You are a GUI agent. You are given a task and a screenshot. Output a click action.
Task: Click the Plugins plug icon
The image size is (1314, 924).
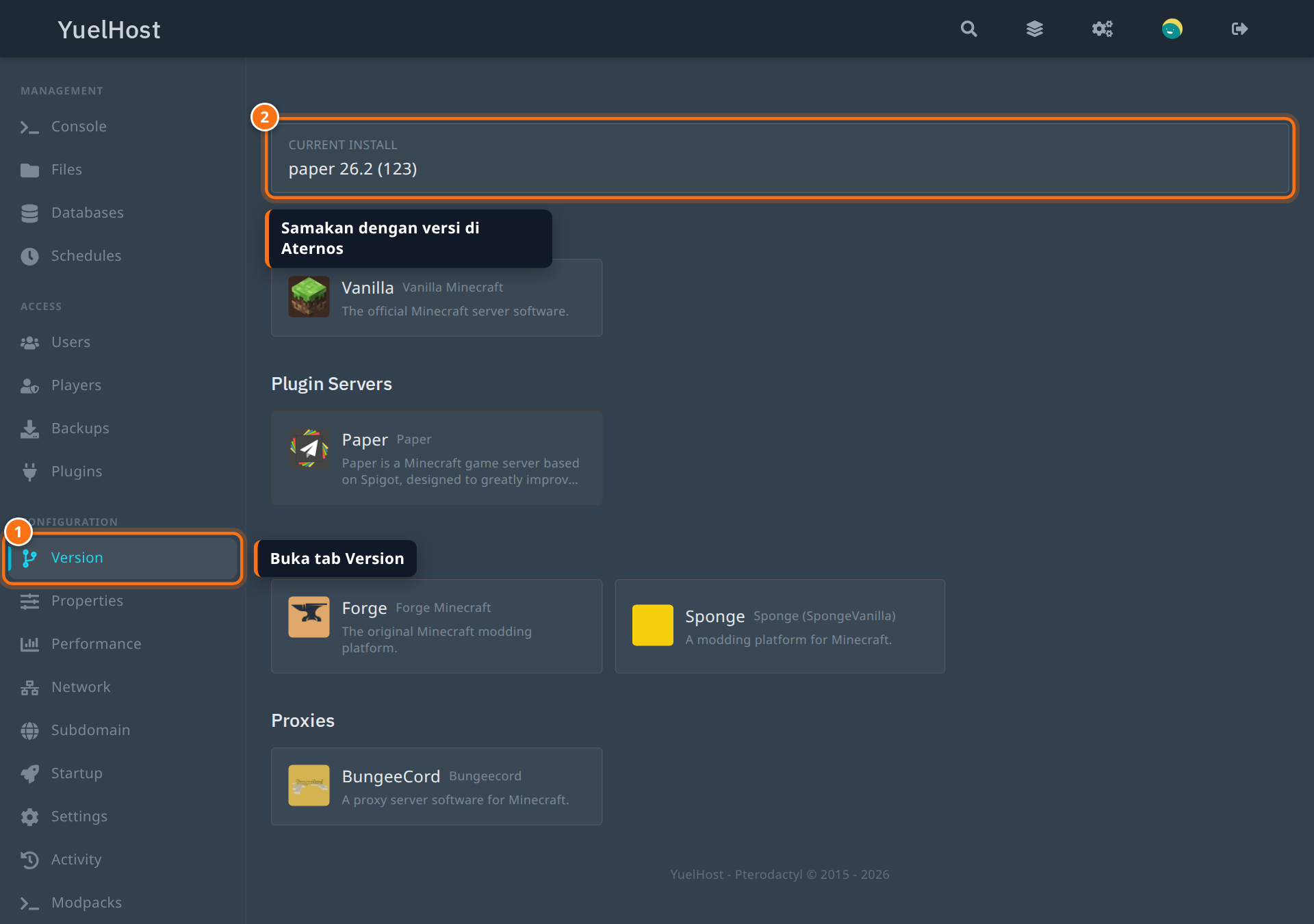pos(29,472)
